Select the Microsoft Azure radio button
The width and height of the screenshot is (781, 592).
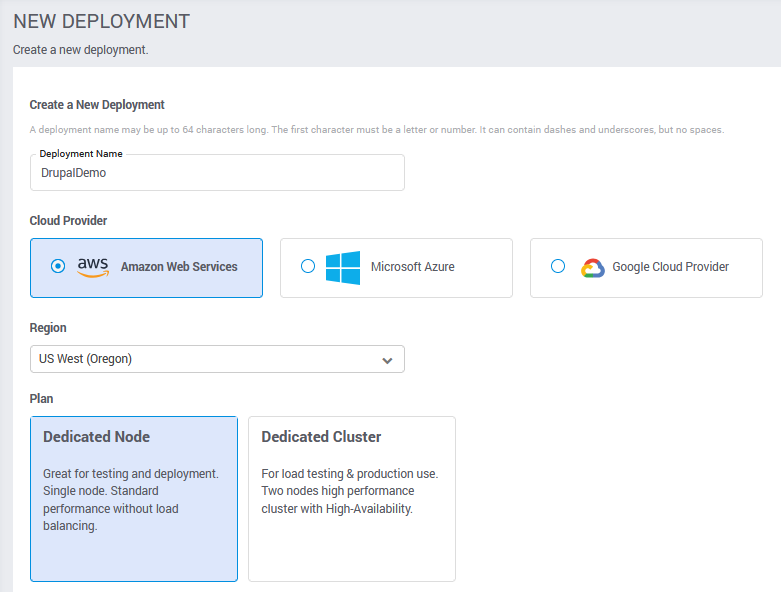(308, 267)
